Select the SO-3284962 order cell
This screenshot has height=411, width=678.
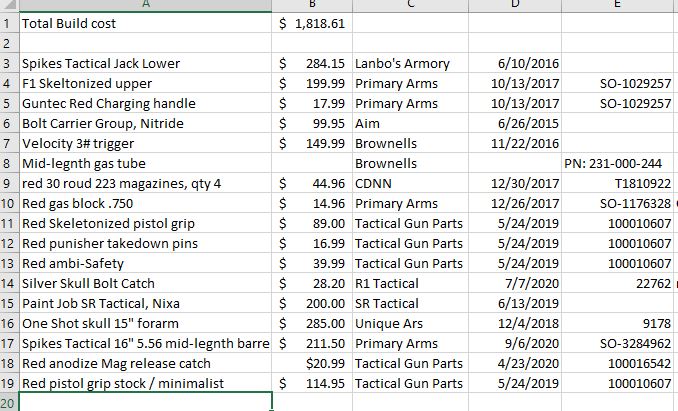coord(619,344)
